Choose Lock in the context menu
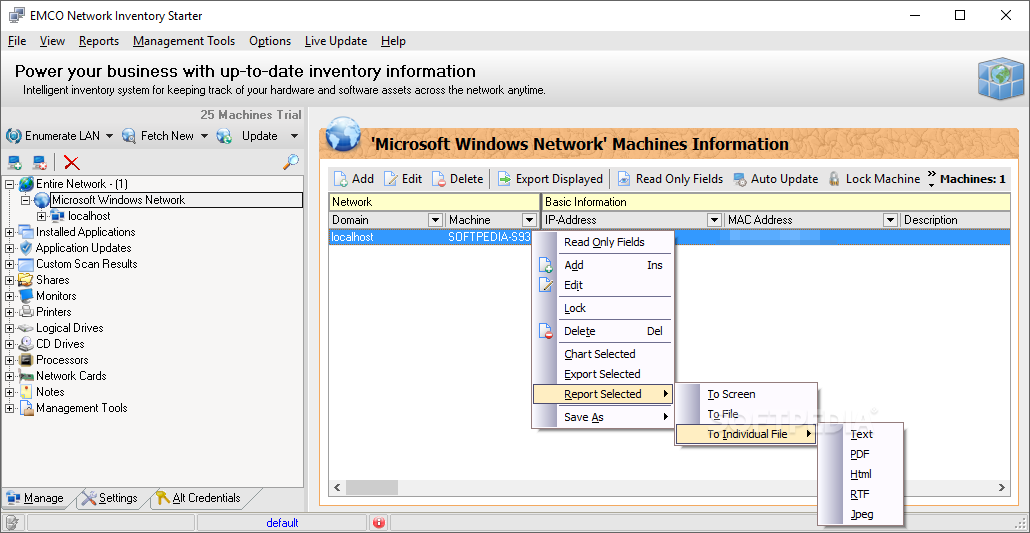Screen dimensions: 1030x533 pyautogui.click(x=603, y=308)
